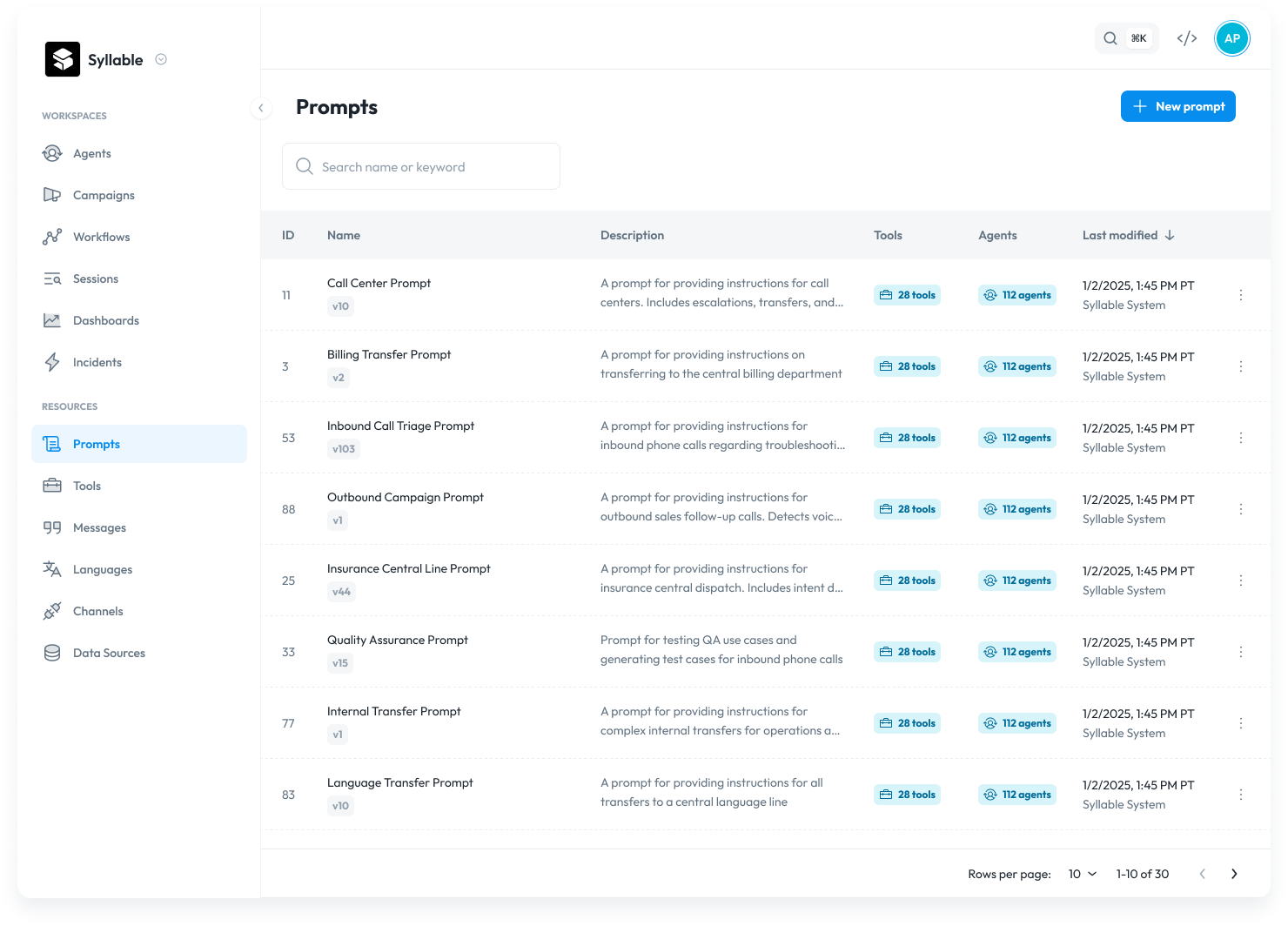Click 28 tools badge for Billing Transfer Prompt
The image size is (1288, 926).
click(907, 366)
